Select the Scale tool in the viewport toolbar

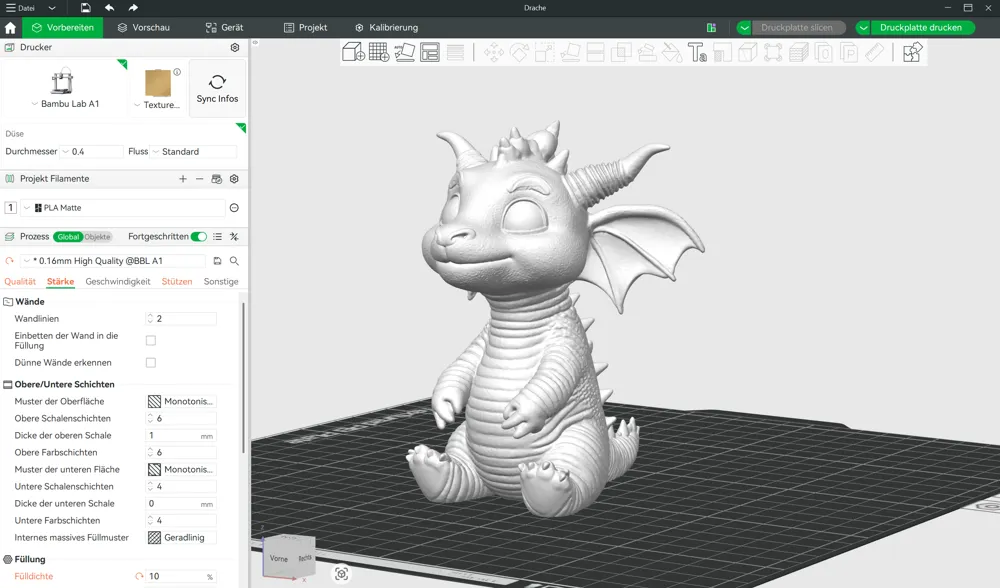coord(545,52)
